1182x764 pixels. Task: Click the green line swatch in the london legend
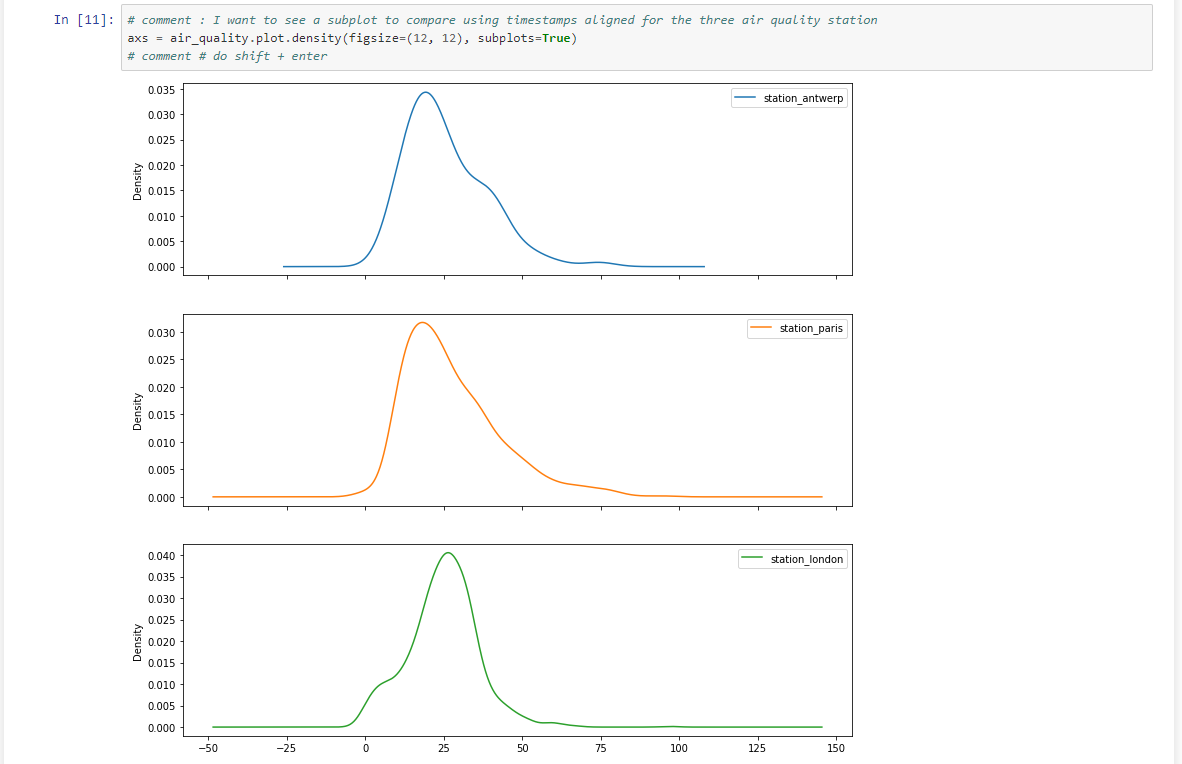point(753,559)
